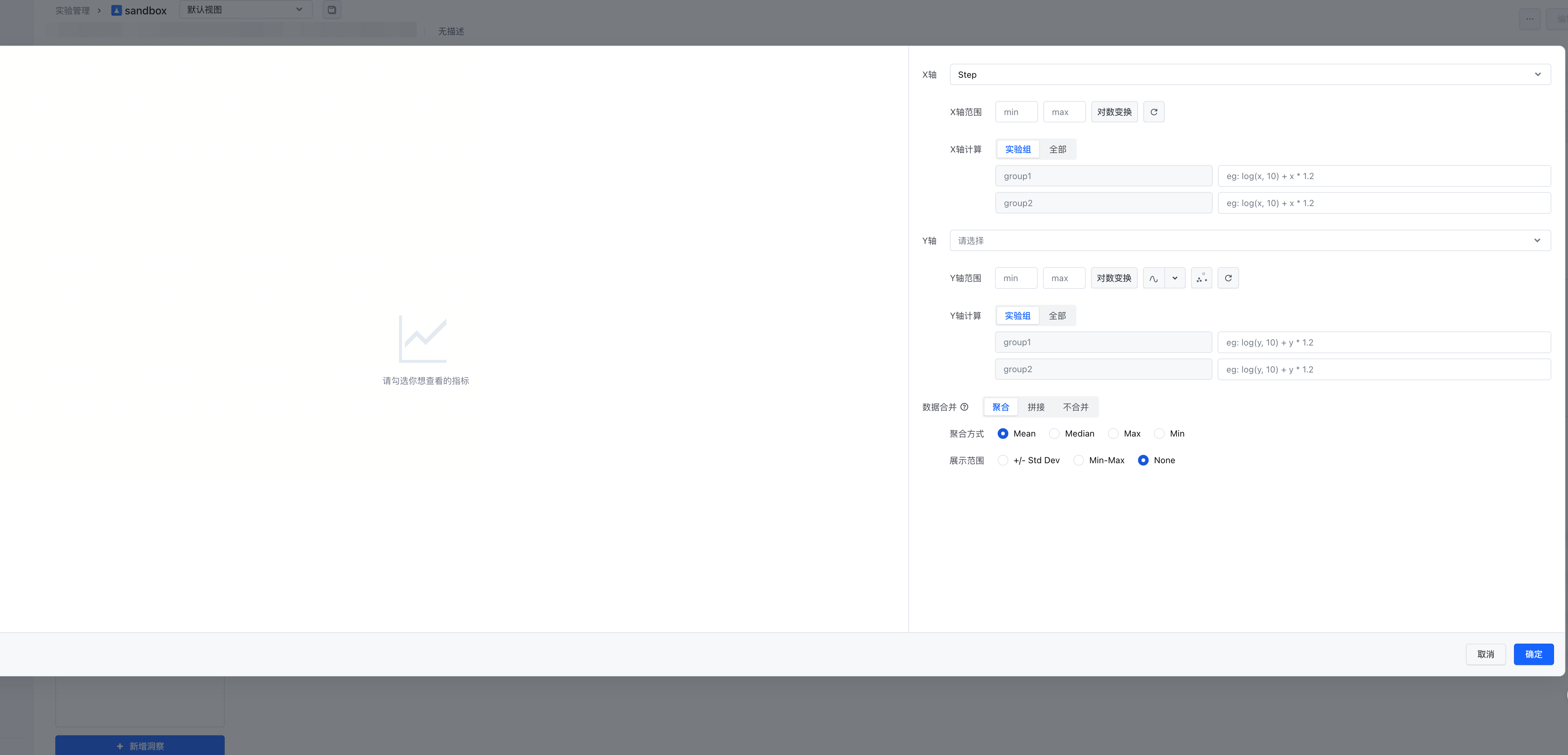Select Min-Max display range option
Screen dimensions: 1568x755
(1079, 460)
